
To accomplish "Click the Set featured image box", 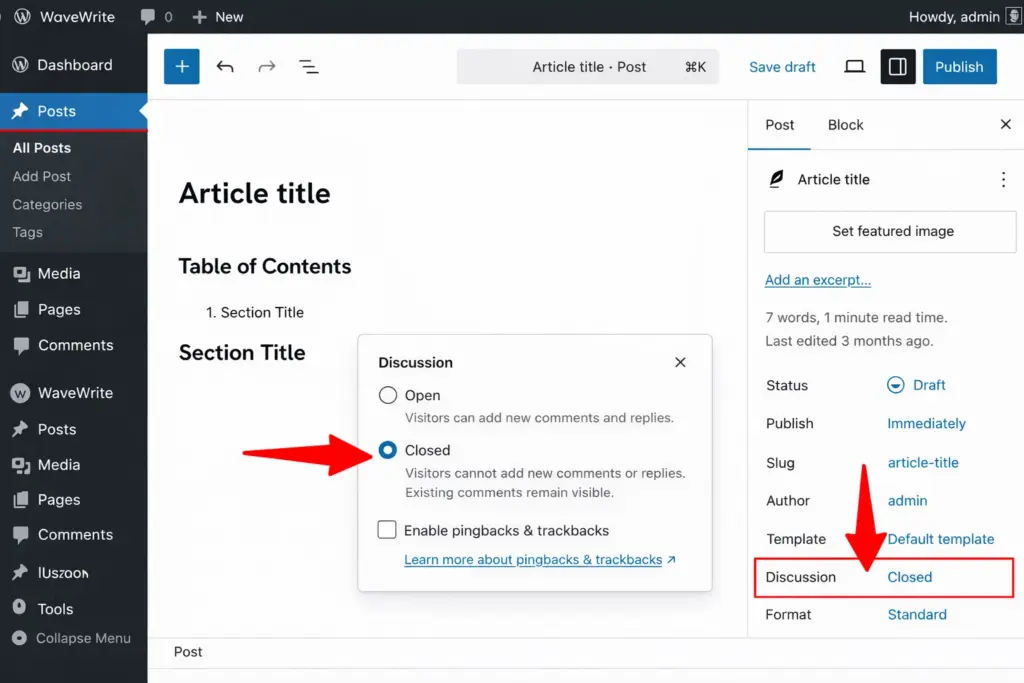I will pyautogui.click(x=890, y=231).
